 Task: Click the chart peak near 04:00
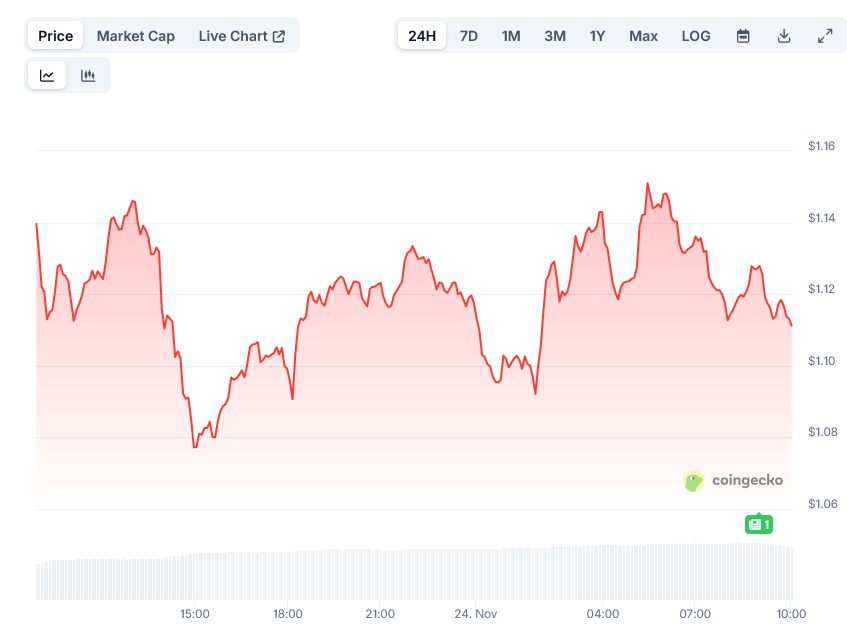click(x=648, y=185)
